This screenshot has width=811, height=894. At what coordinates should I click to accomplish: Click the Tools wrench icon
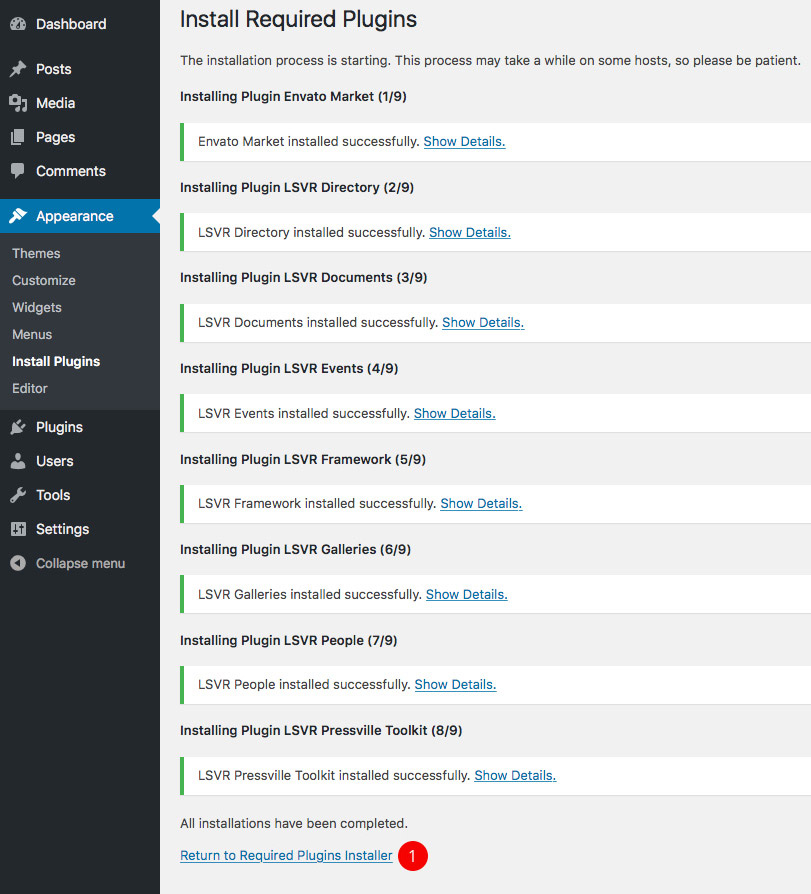(18, 495)
